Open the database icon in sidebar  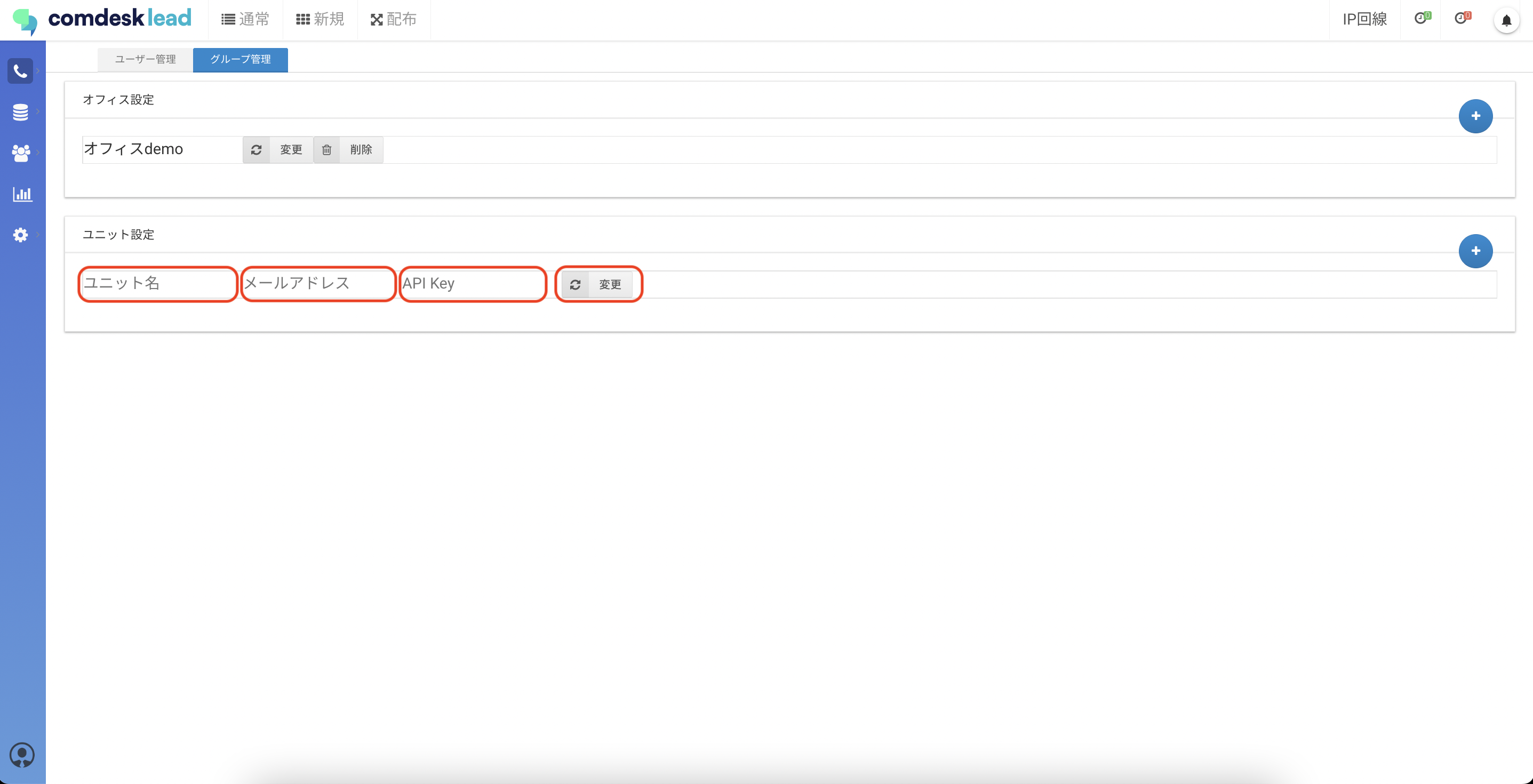pos(20,112)
